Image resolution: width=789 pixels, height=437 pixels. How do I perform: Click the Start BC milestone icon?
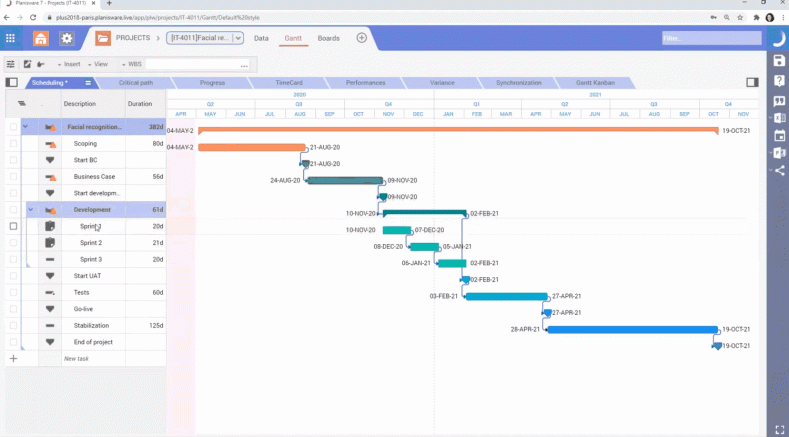tap(50, 160)
